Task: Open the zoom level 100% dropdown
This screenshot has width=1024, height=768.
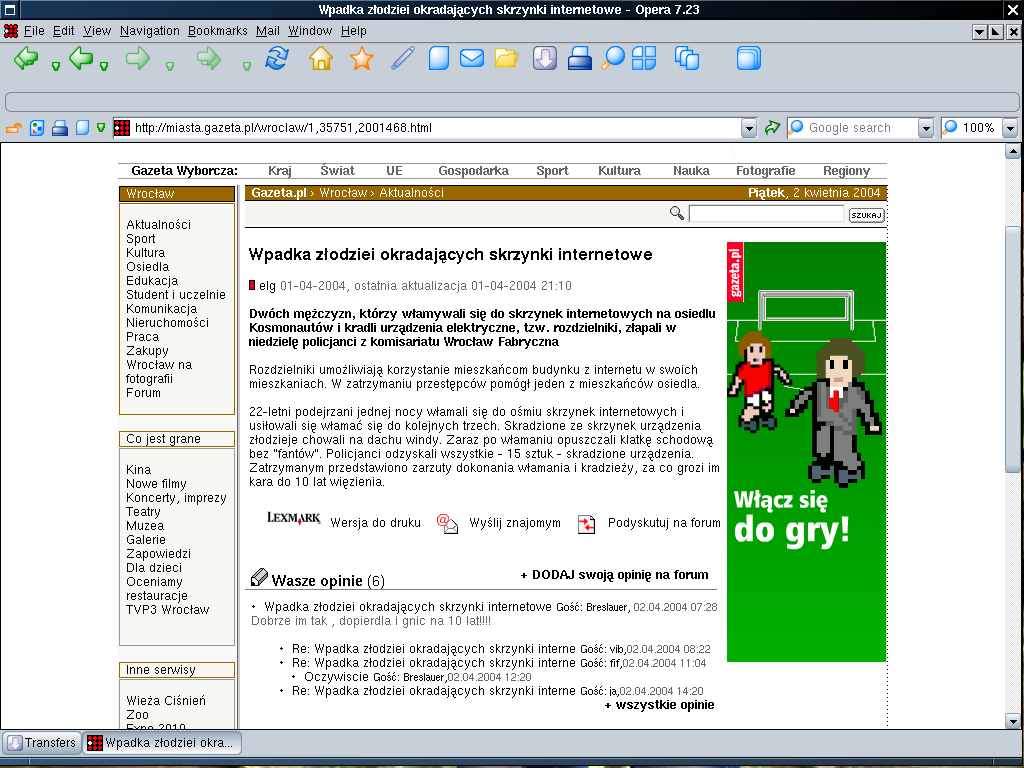Action: pos(1009,128)
